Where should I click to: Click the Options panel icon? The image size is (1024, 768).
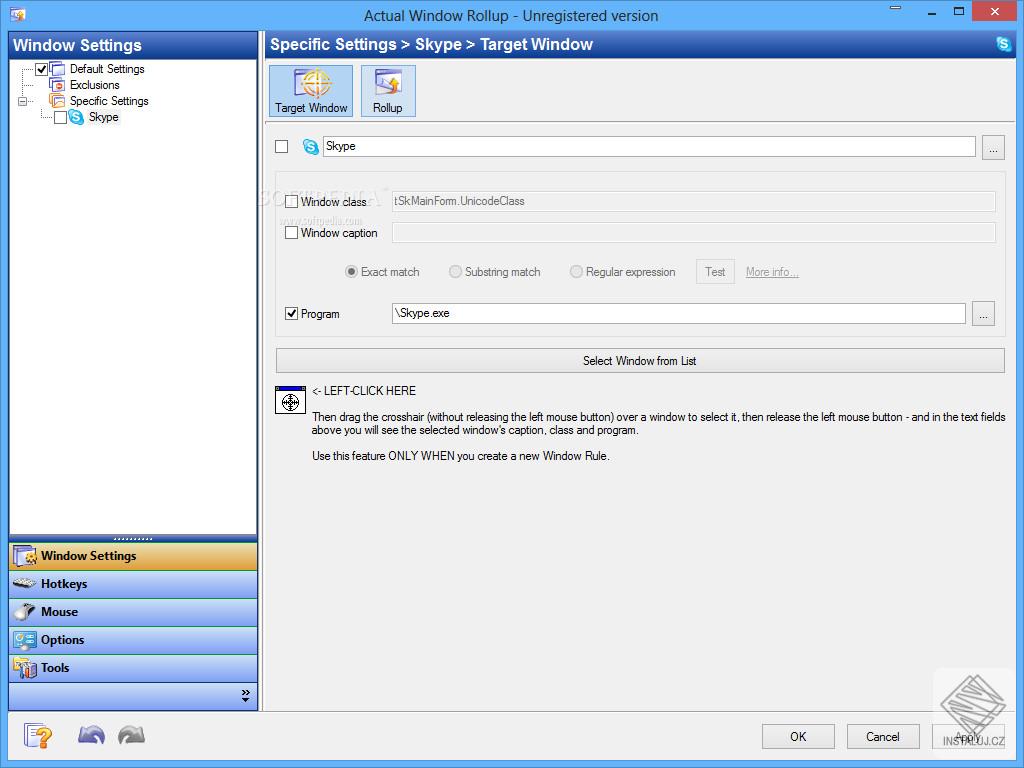[x=25, y=640]
